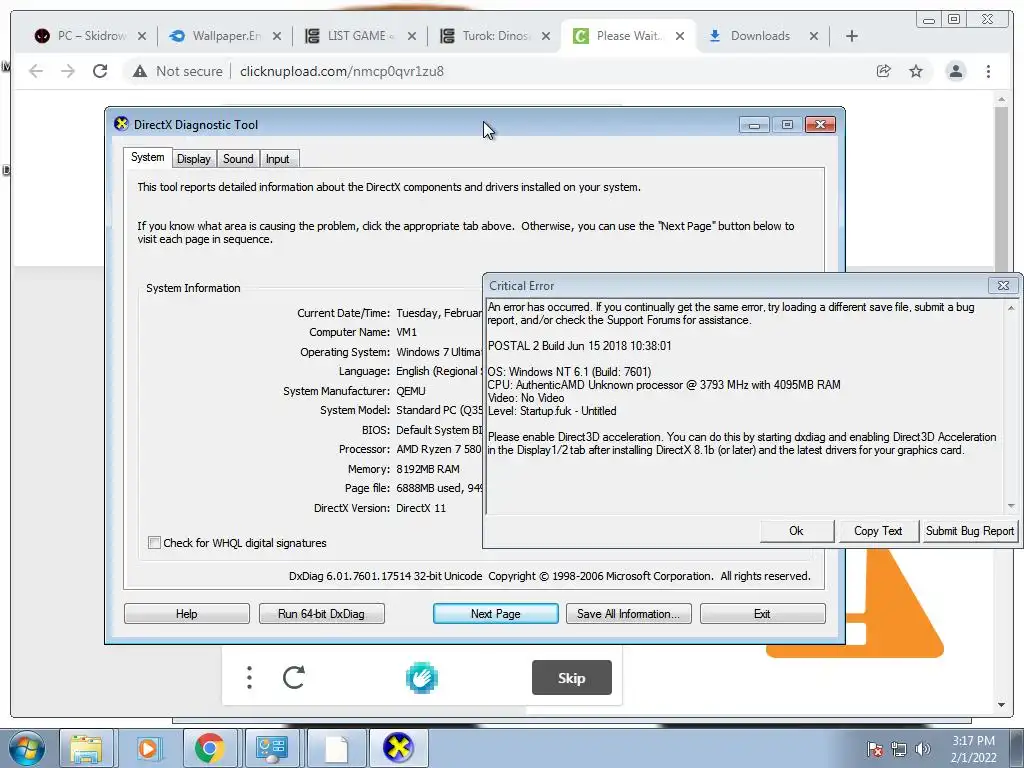Click three-dot options icon beside Skip
1024x768 pixels.
tap(249, 677)
